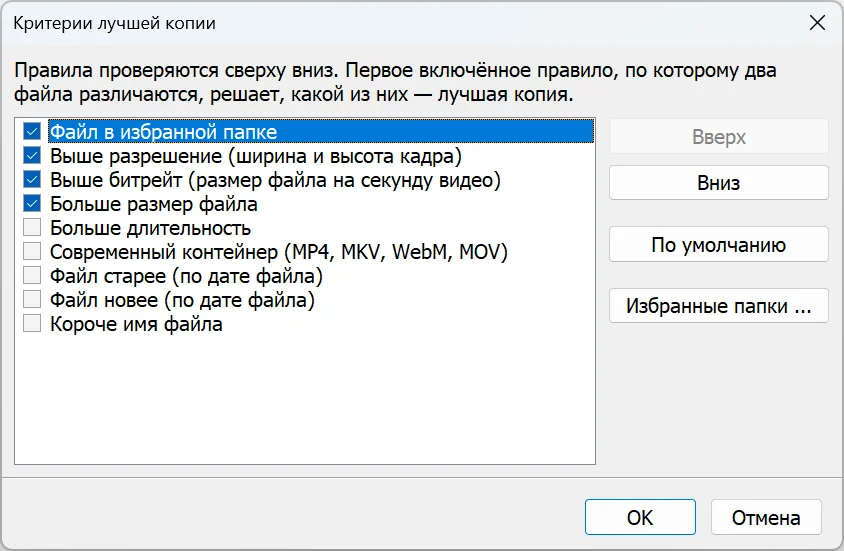
Task: Reset rules with 'По умолчанию' button
Action: [719, 244]
